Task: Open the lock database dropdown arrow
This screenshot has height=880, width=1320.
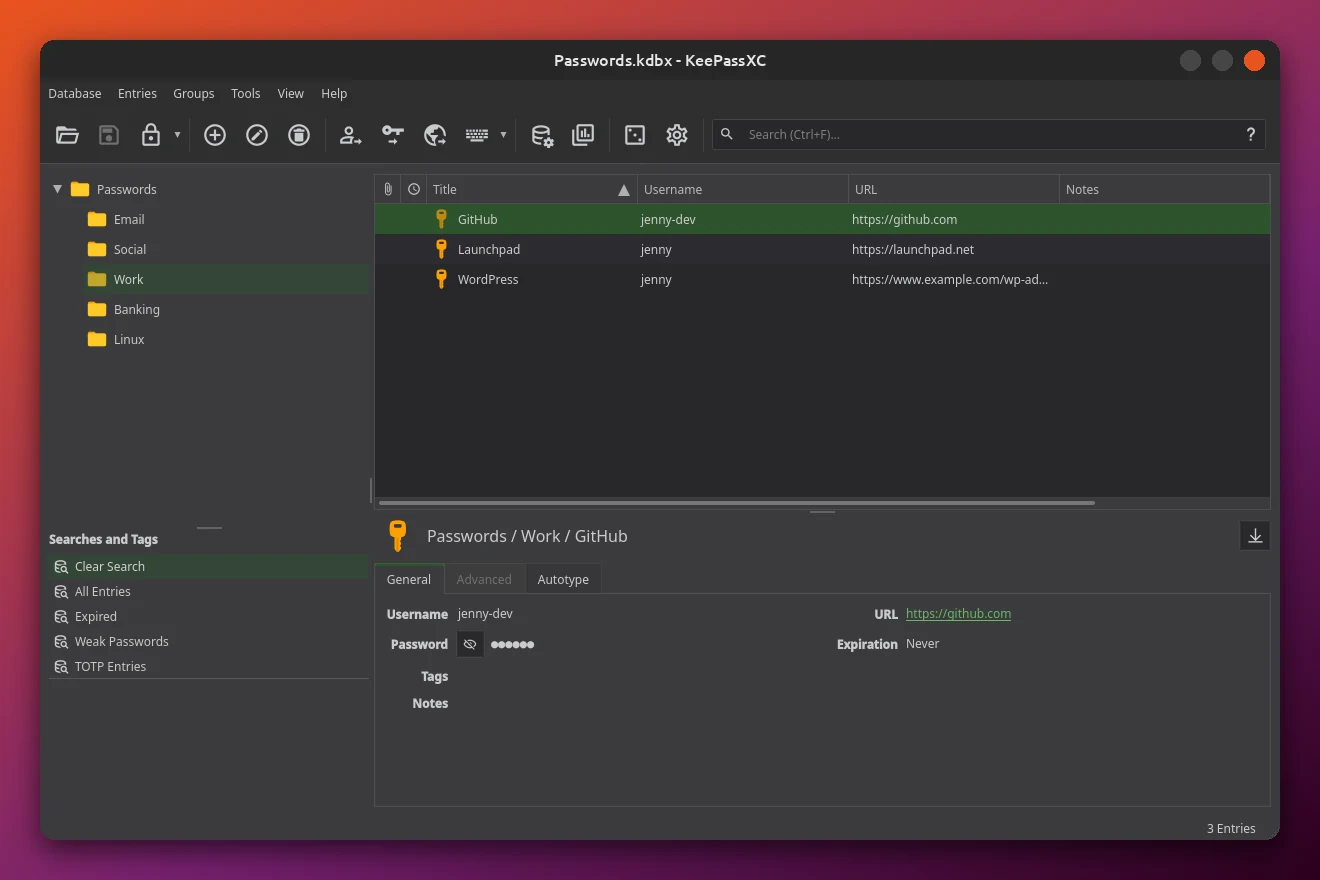Action: (x=177, y=135)
